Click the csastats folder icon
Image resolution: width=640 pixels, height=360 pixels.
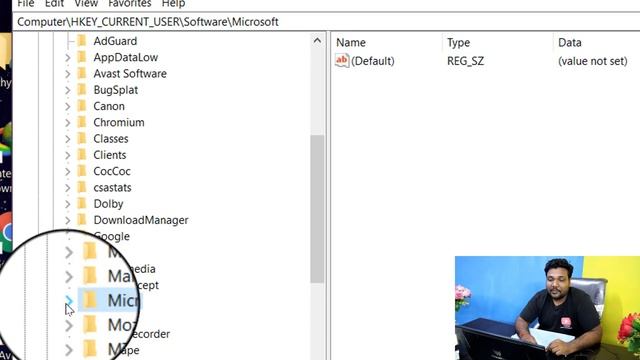(x=82, y=187)
